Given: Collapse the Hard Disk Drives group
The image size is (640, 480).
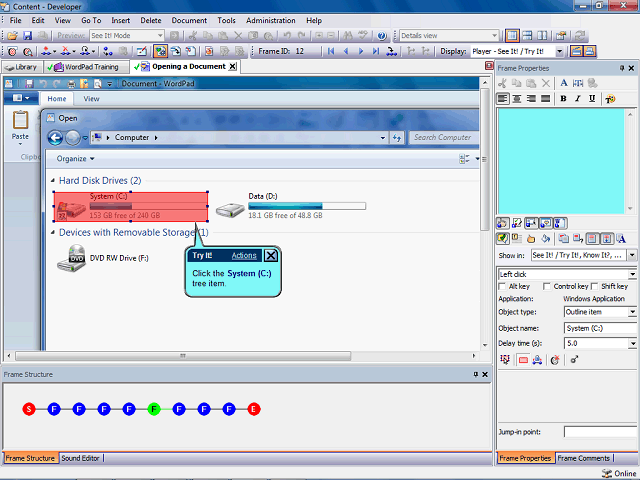Looking at the screenshot, I should pyautogui.click(x=53, y=180).
